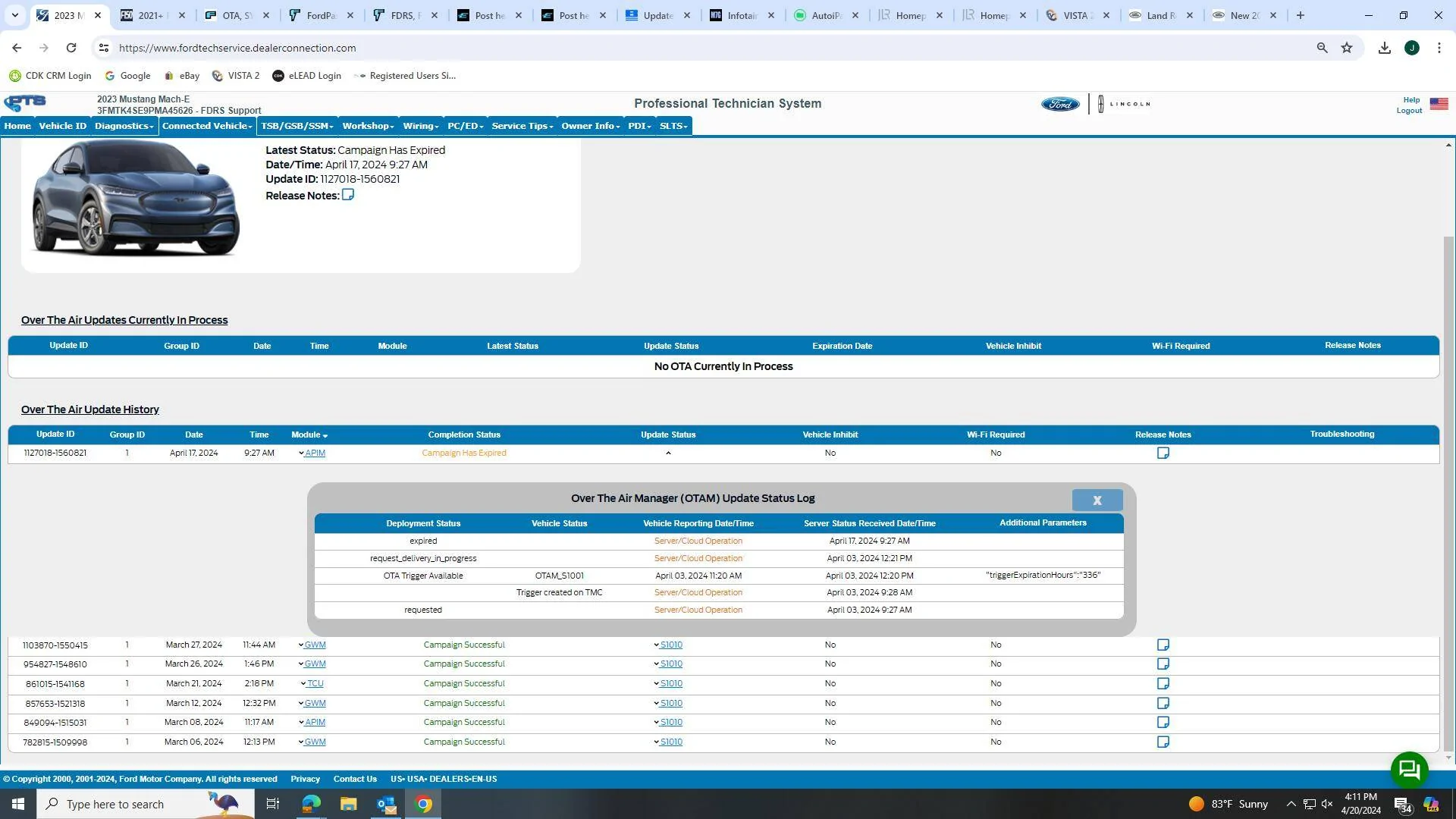
Task: Open TSB/GSB/SSM dropdown menu
Action: pyautogui.click(x=297, y=126)
